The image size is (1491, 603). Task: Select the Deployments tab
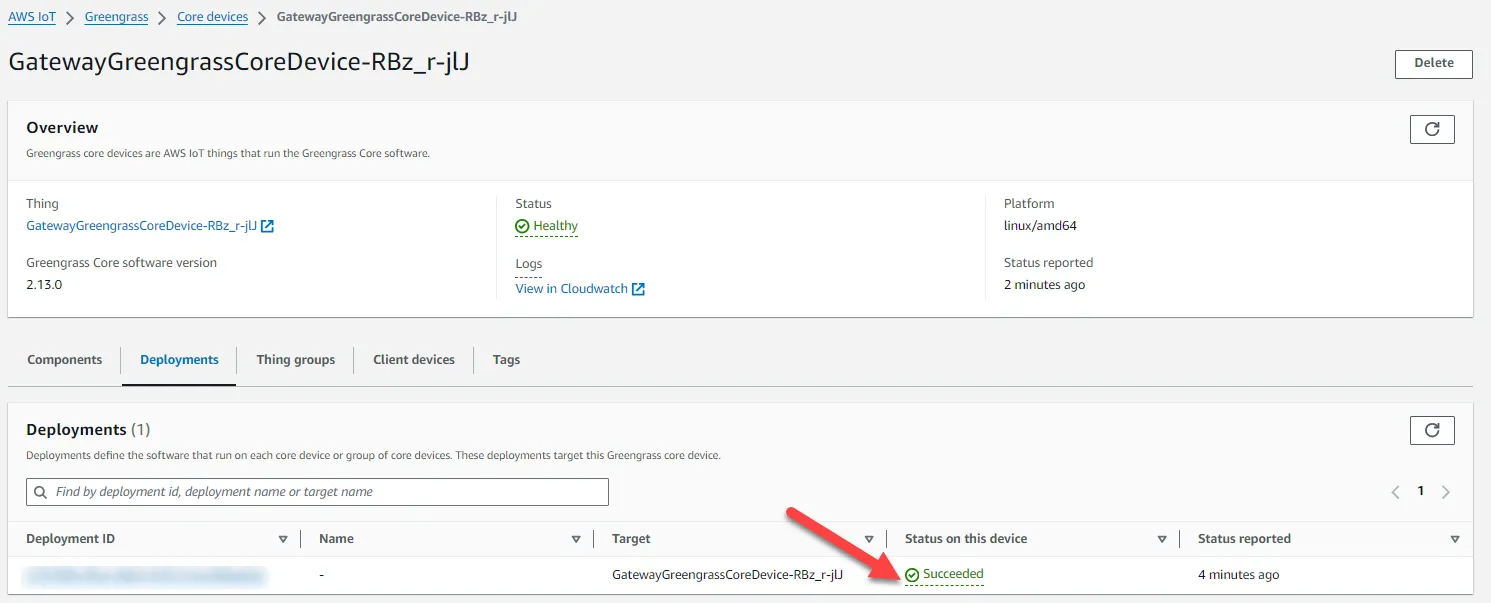[x=179, y=360]
